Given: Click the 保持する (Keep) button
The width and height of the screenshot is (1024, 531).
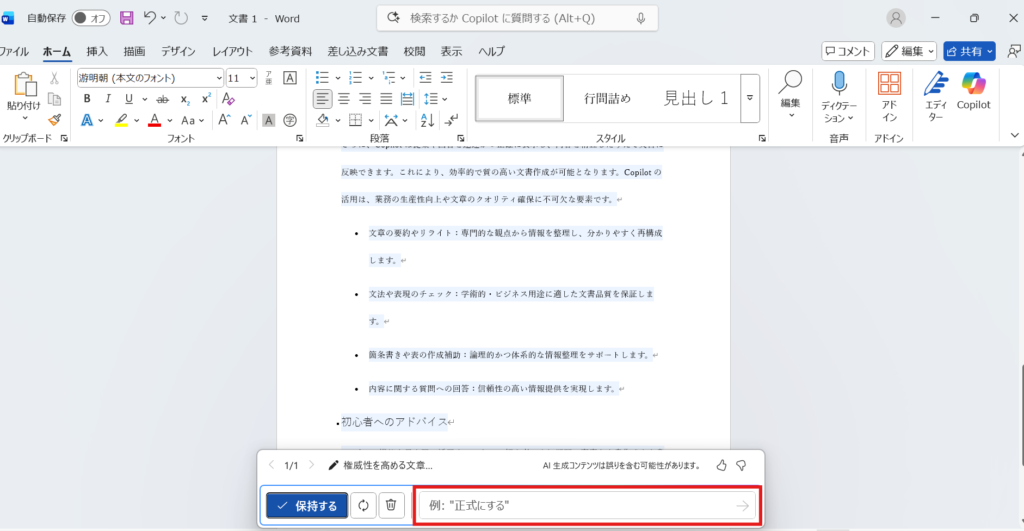Looking at the screenshot, I should pyautogui.click(x=307, y=506).
